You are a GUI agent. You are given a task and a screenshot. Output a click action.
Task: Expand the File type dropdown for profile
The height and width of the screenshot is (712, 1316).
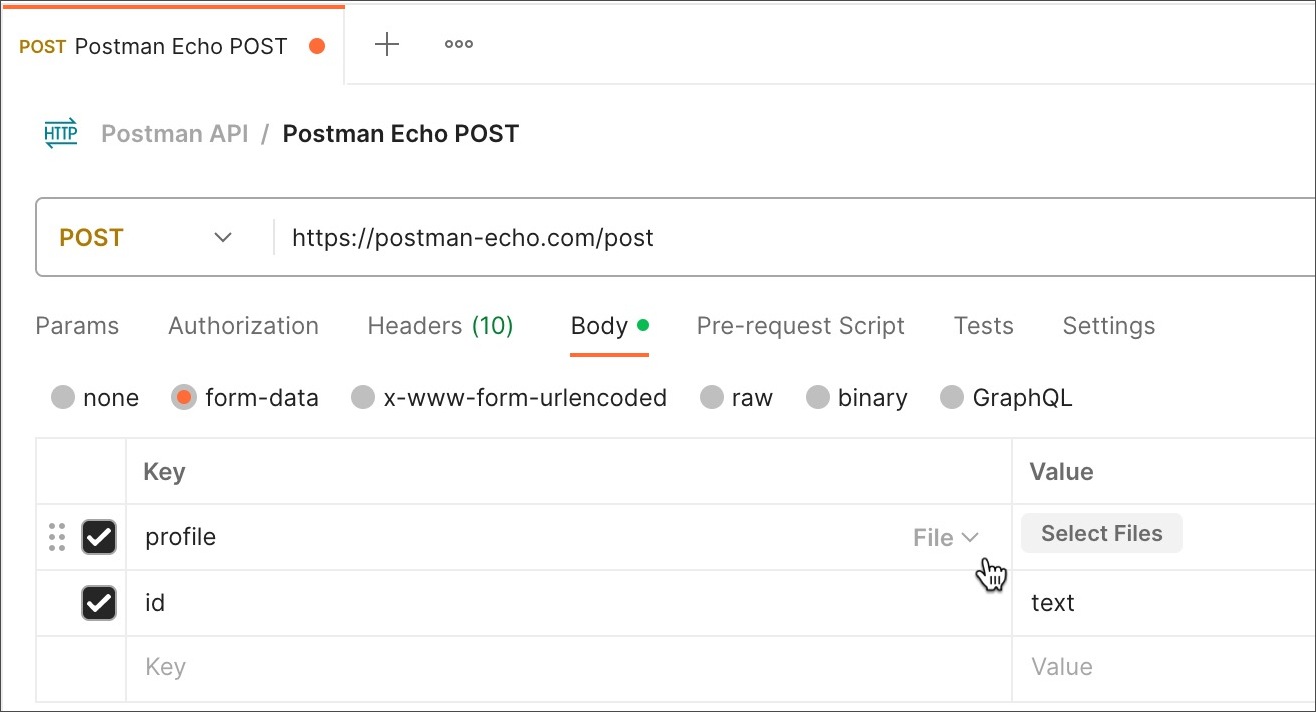(946, 538)
